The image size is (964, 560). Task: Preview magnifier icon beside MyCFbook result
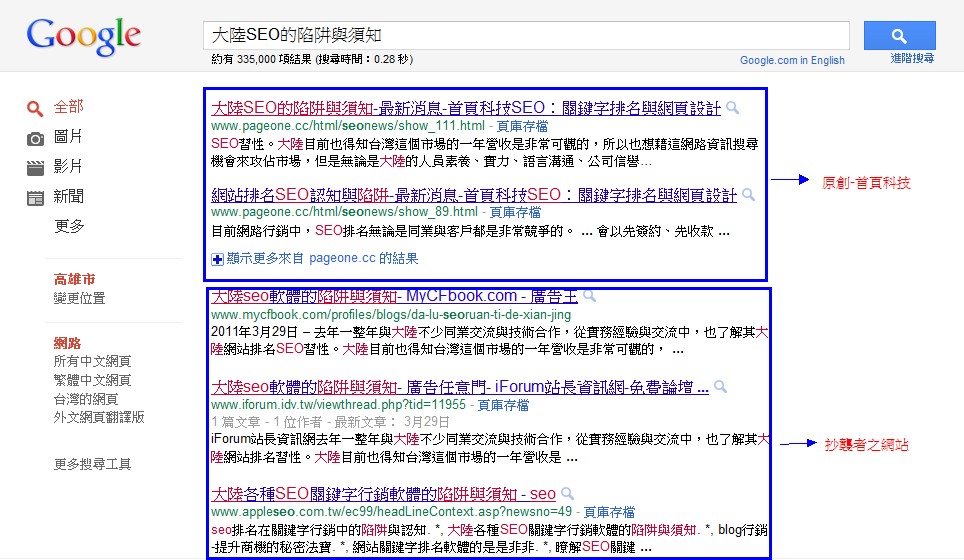click(590, 296)
